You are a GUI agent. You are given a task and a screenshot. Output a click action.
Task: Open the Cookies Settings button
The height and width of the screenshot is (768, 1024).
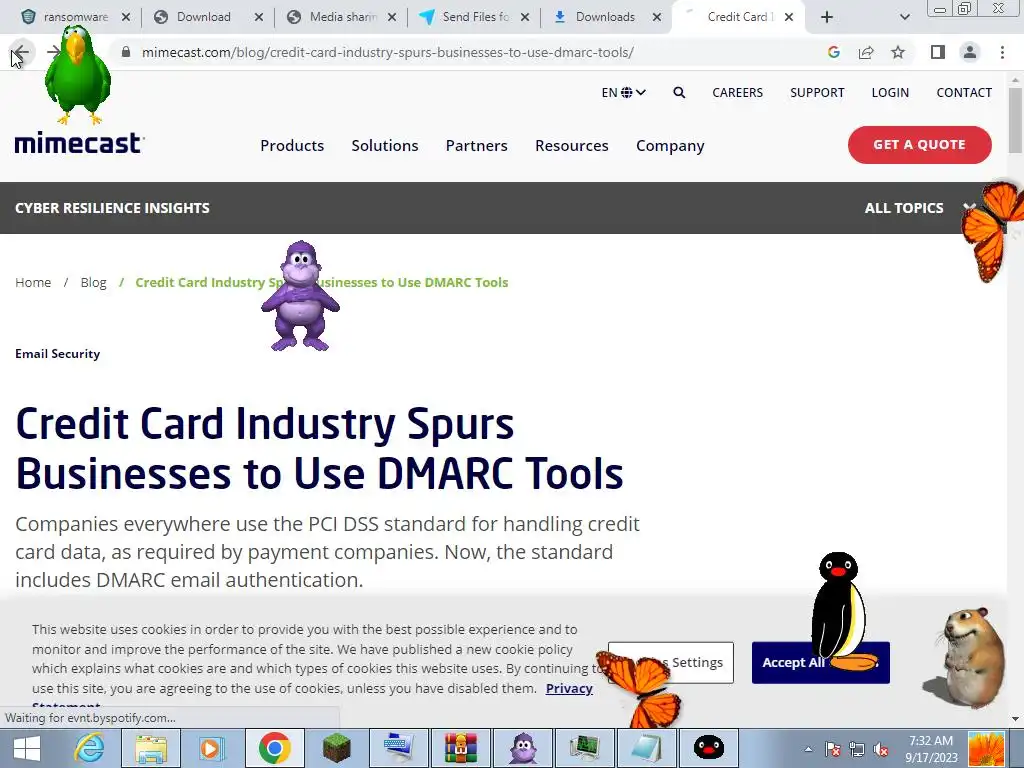point(671,662)
